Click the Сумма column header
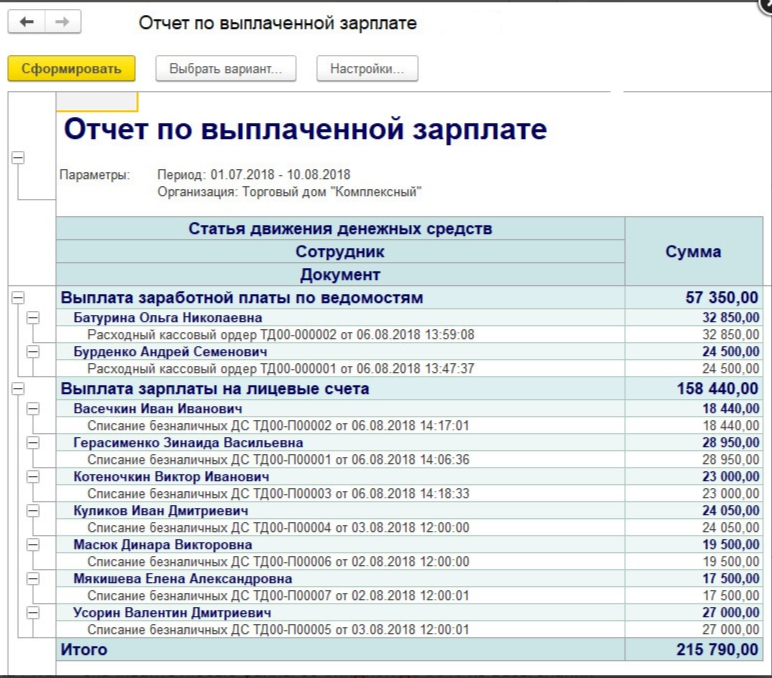Viewport: 772px width, 678px height. pyautogui.click(x=692, y=252)
